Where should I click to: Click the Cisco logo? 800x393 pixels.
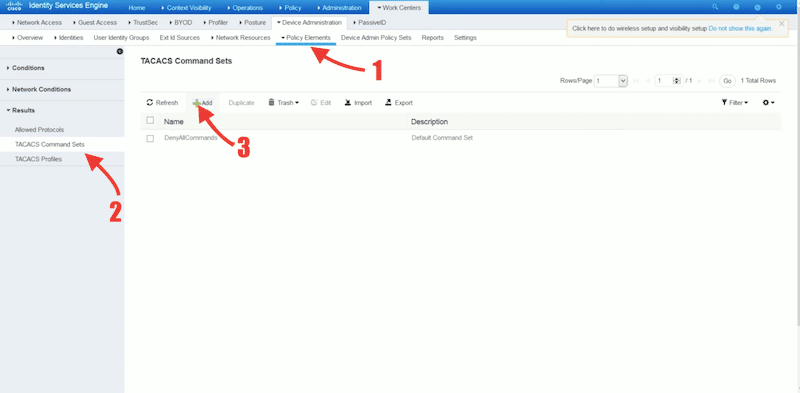[14, 6]
